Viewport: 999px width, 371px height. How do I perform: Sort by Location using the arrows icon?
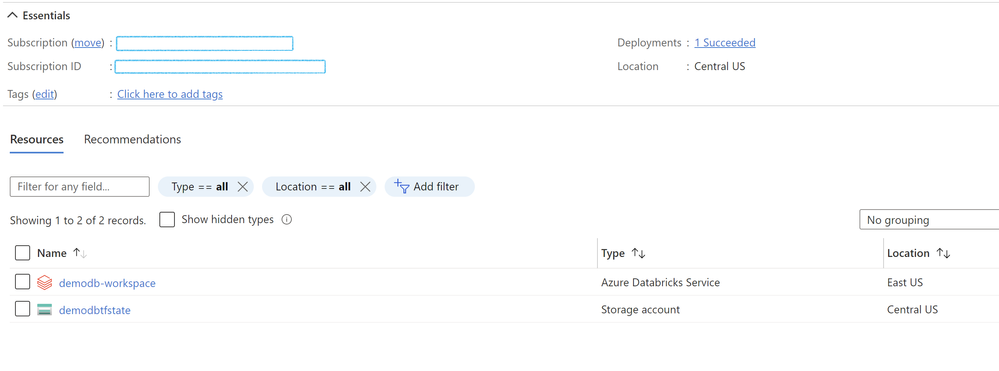point(943,253)
